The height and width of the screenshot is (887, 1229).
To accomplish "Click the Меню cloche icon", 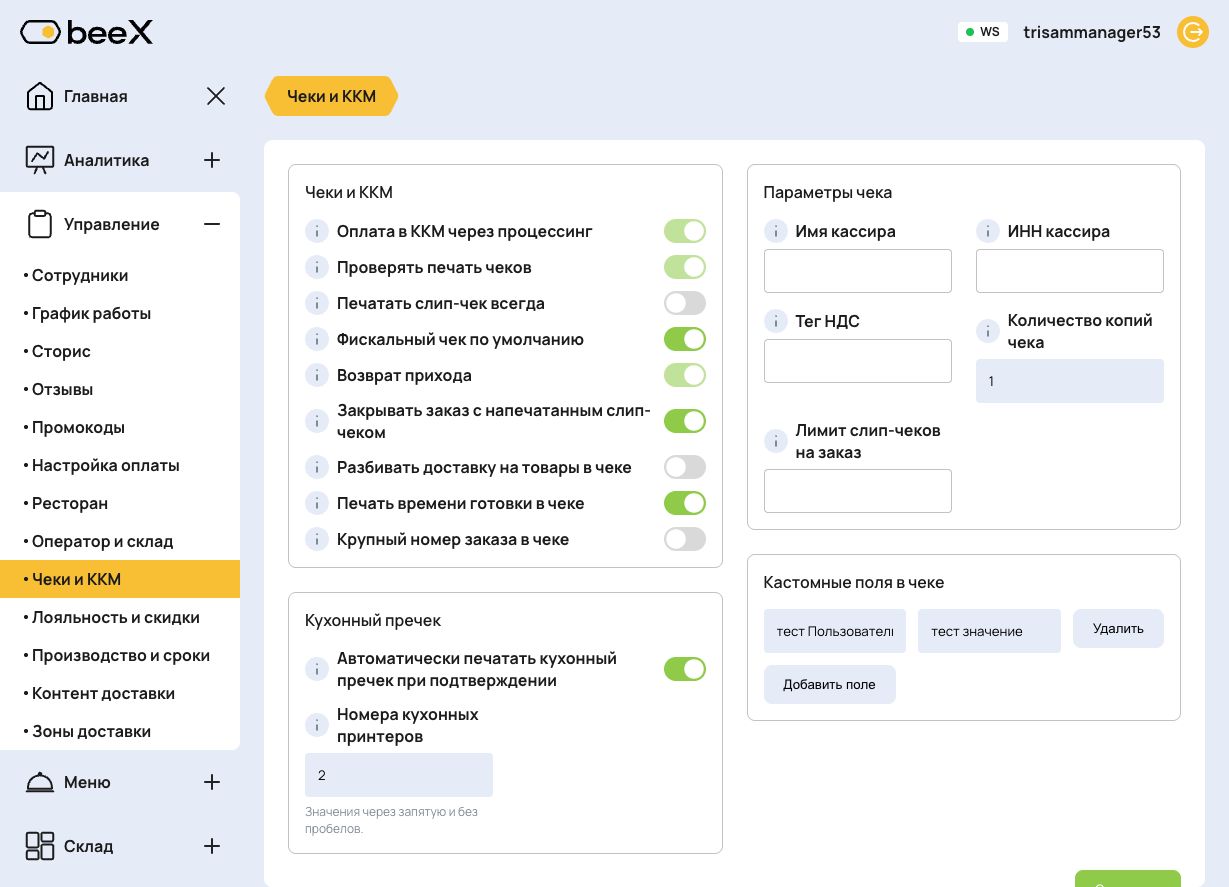I will click(40, 782).
